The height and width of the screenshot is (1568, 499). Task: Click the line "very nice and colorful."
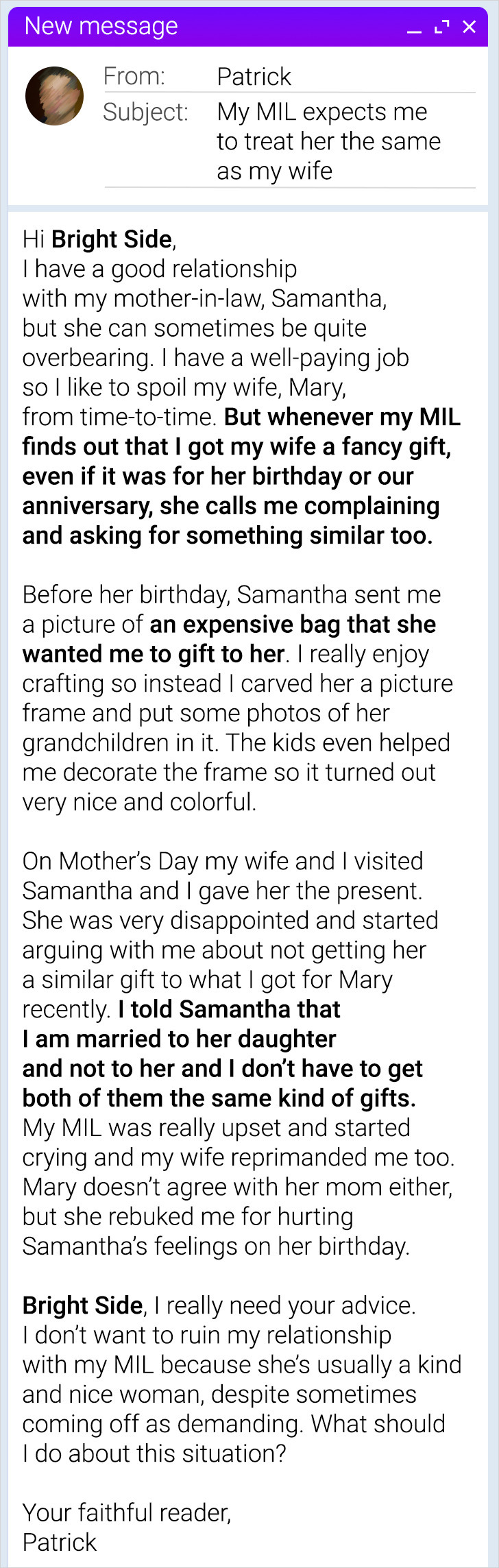139,801
